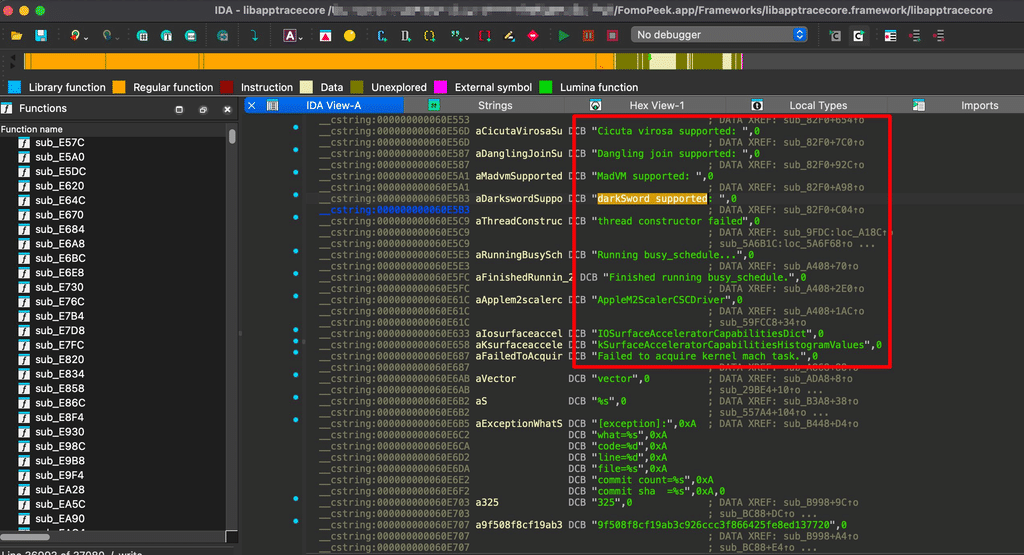Click the dimmed C icon after debugger dropdown

pos(835,36)
